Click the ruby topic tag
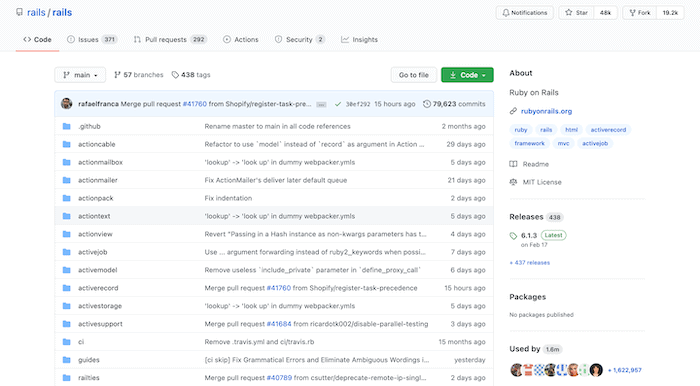The height and width of the screenshot is (386, 700). (521, 130)
